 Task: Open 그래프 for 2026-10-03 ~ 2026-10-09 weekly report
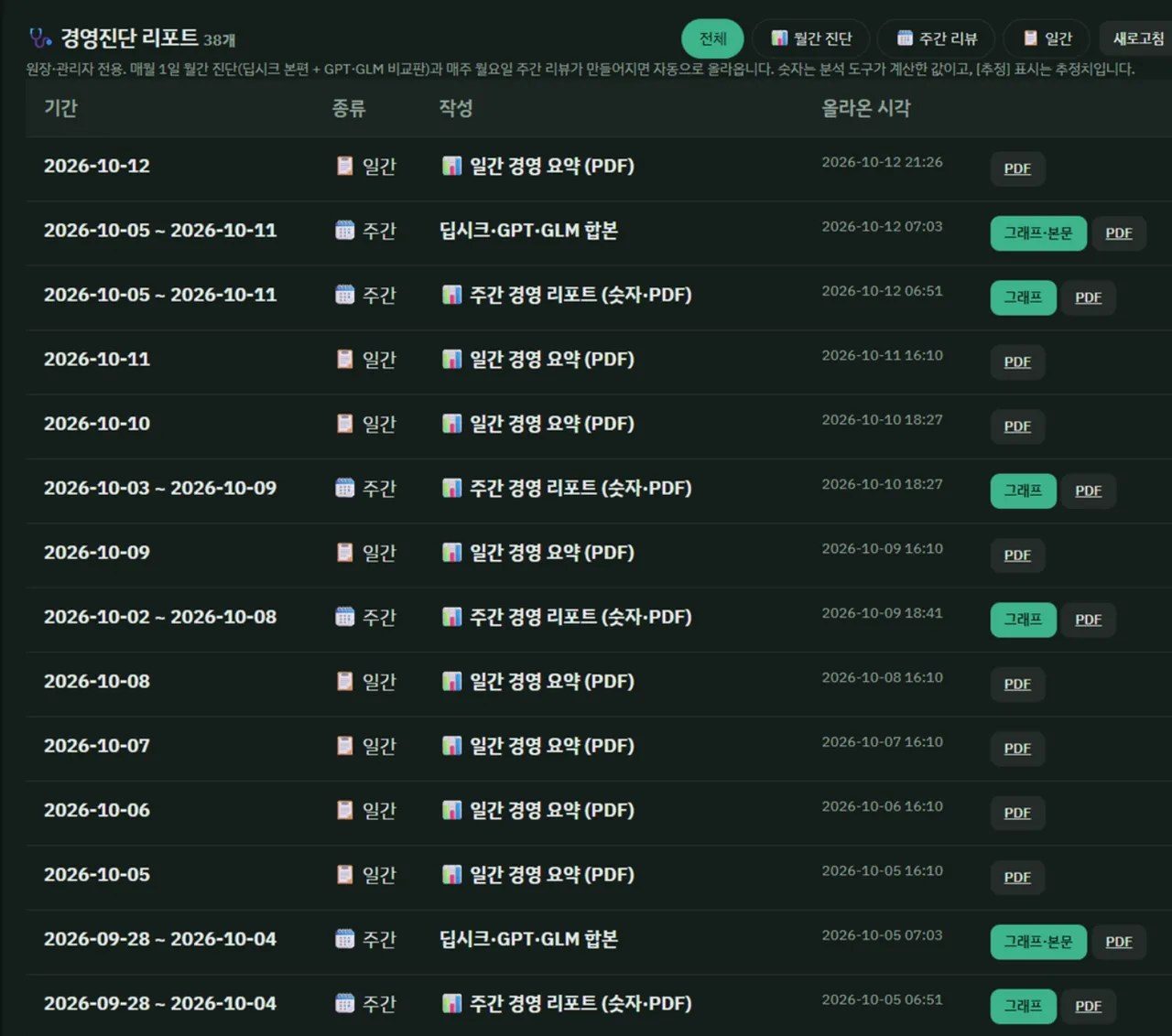click(1023, 491)
